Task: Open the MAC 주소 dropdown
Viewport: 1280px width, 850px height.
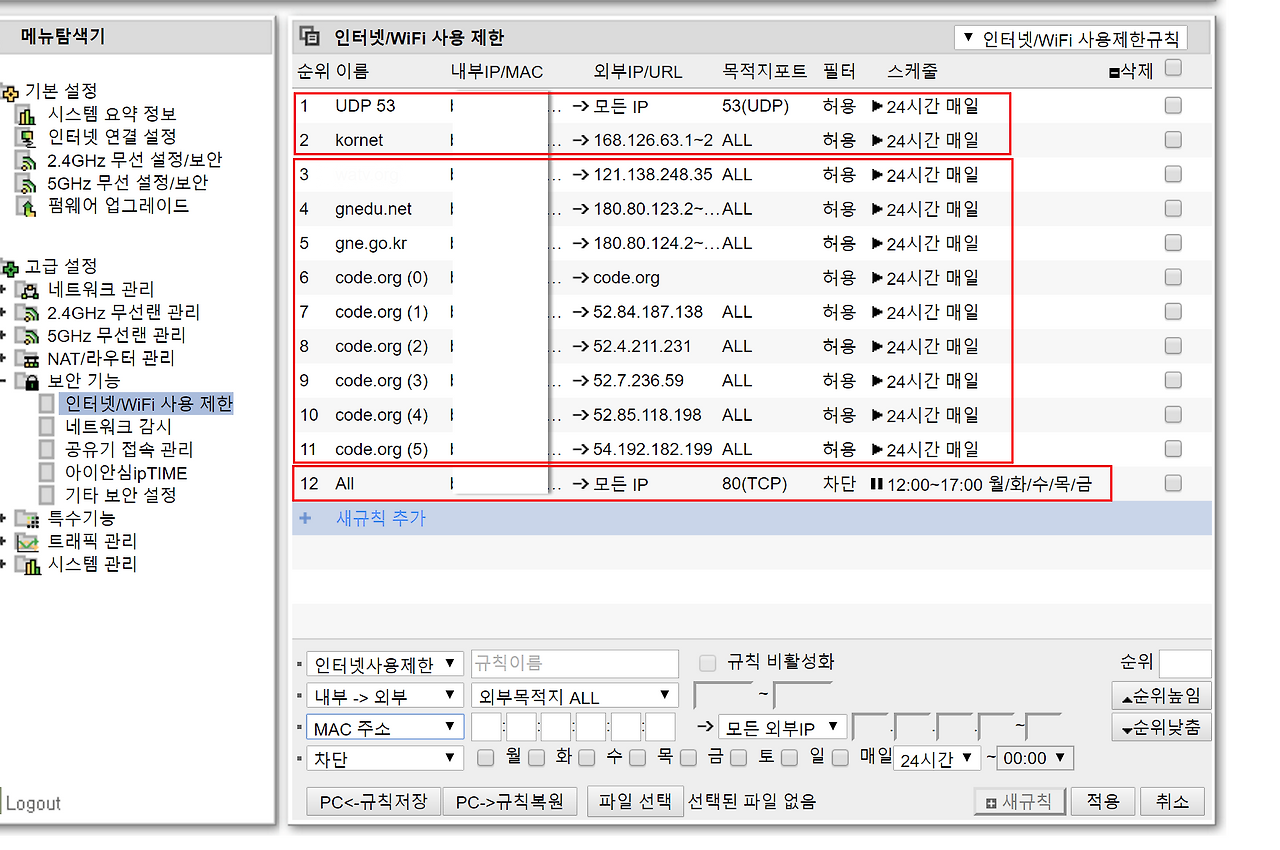Action: 385,727
